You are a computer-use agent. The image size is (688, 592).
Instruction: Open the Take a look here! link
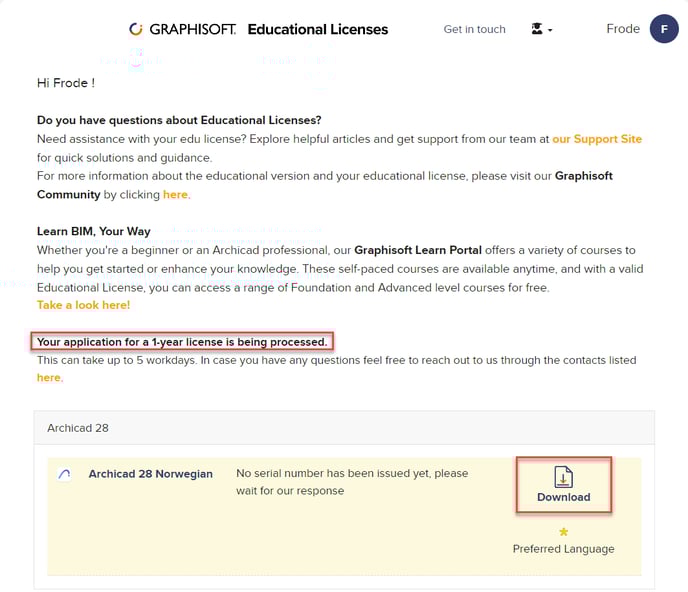tap(83, 305)
